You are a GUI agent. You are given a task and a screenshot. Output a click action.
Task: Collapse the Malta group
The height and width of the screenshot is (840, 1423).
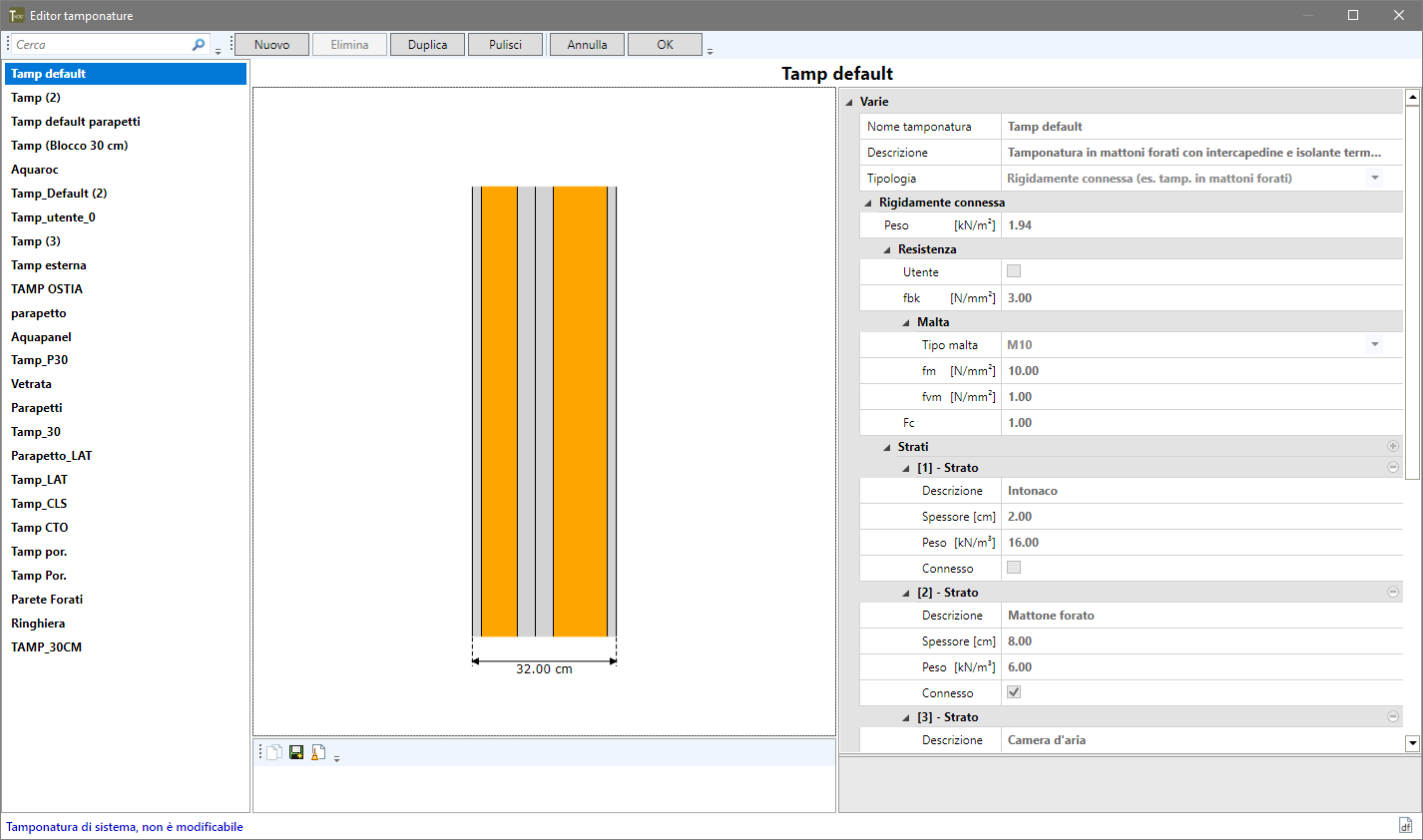point(906,322)
